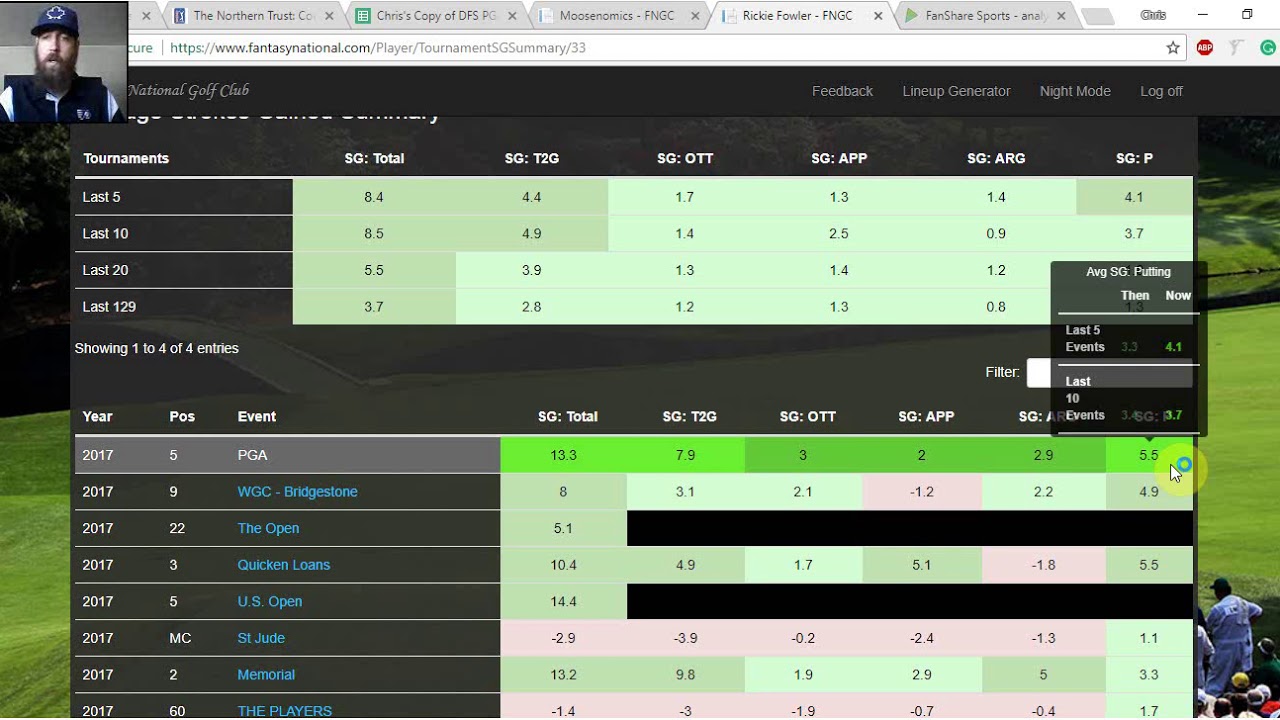The image size is (1280, 720).
Task: Sort summary table by SG: APP
Action: point(839,158)
